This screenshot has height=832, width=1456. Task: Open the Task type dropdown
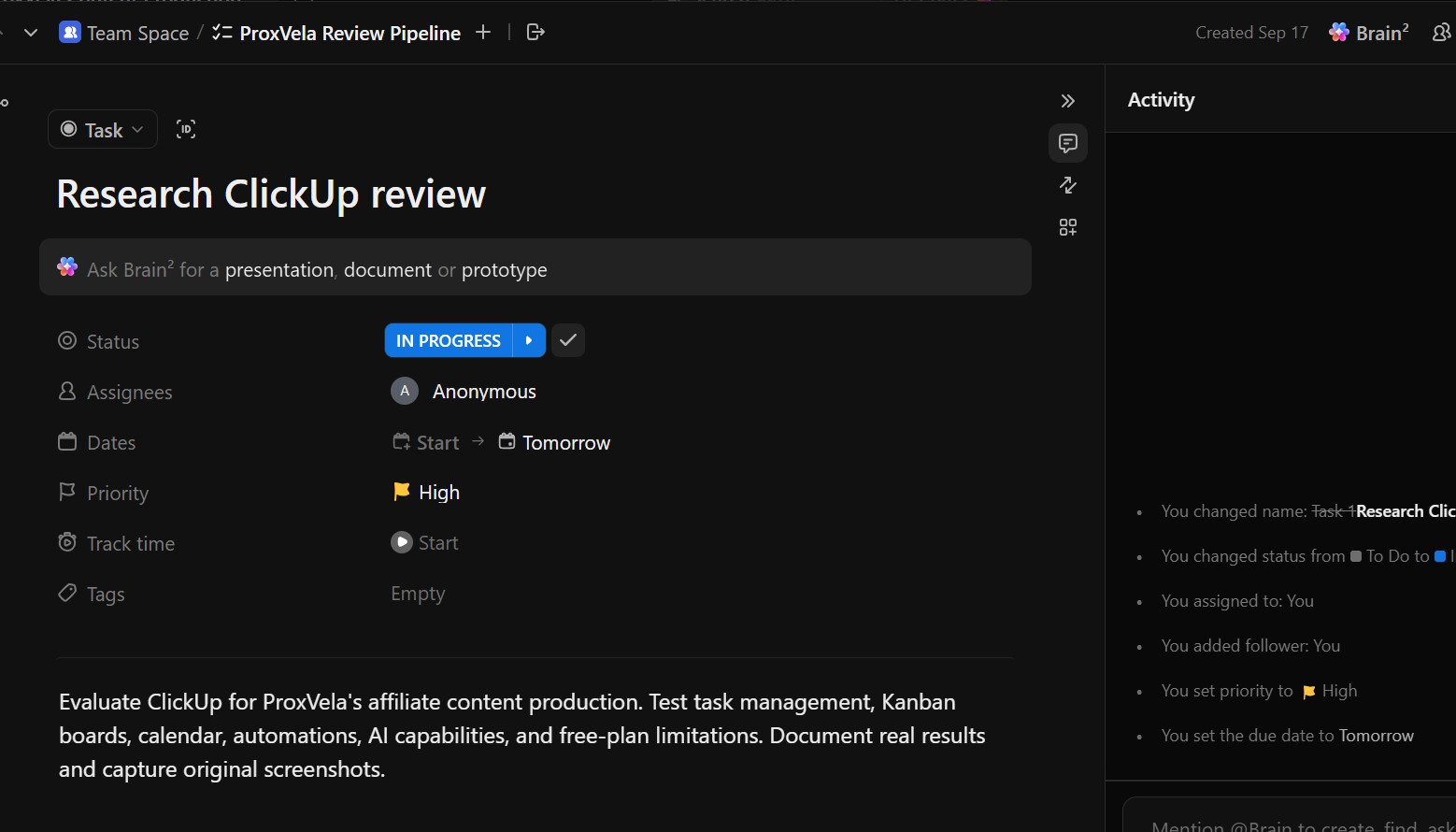(x=102, y=130)
